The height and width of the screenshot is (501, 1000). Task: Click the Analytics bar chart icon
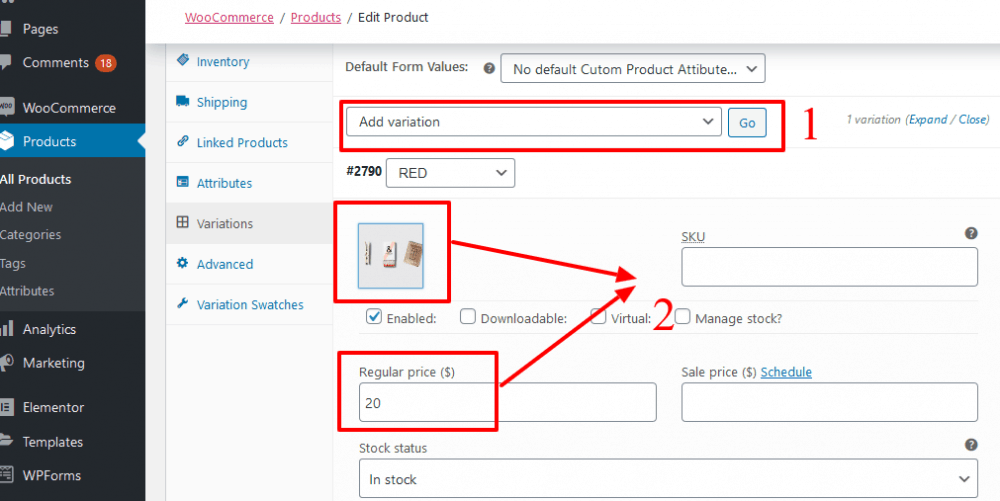tap(6, 329)
